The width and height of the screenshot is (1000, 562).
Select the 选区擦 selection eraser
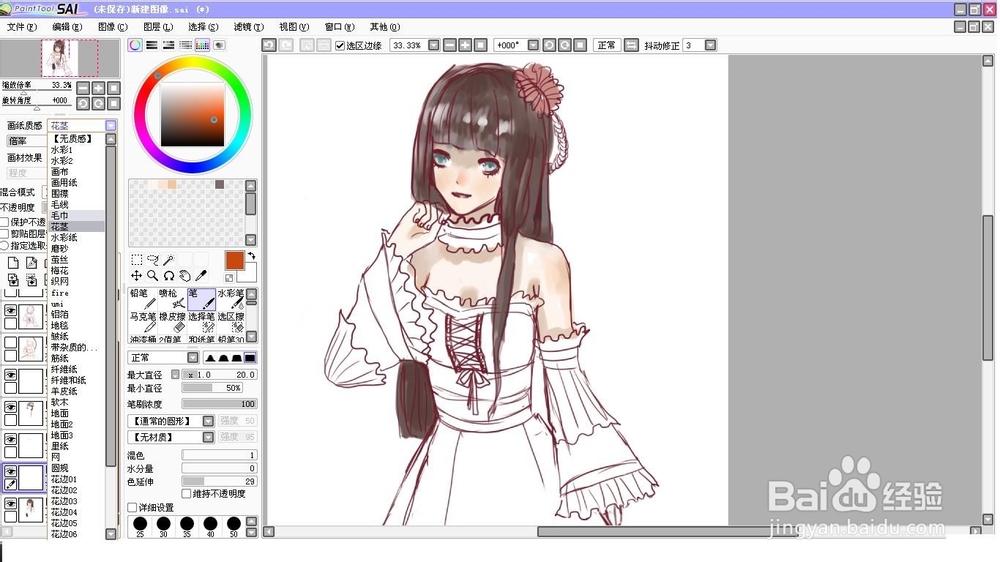coord(230,322)
